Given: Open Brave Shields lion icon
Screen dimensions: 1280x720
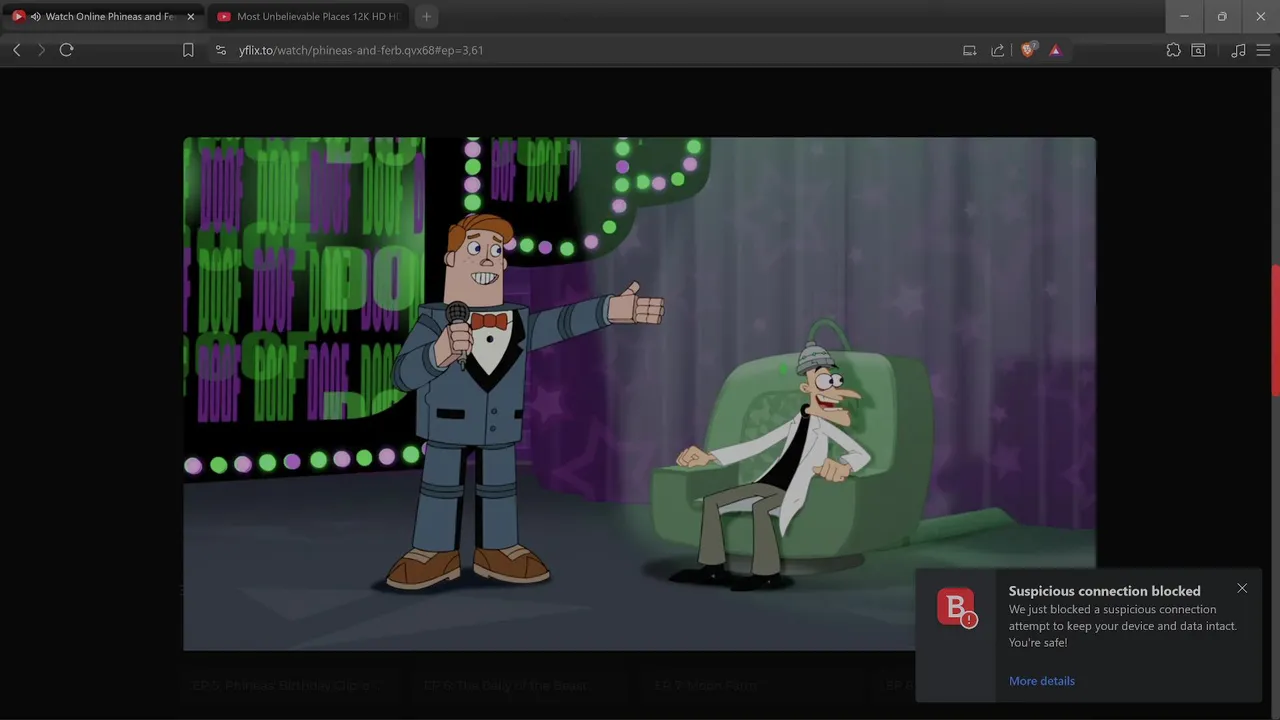Looking at the screenshot, I should click(x=1027, y=50).
